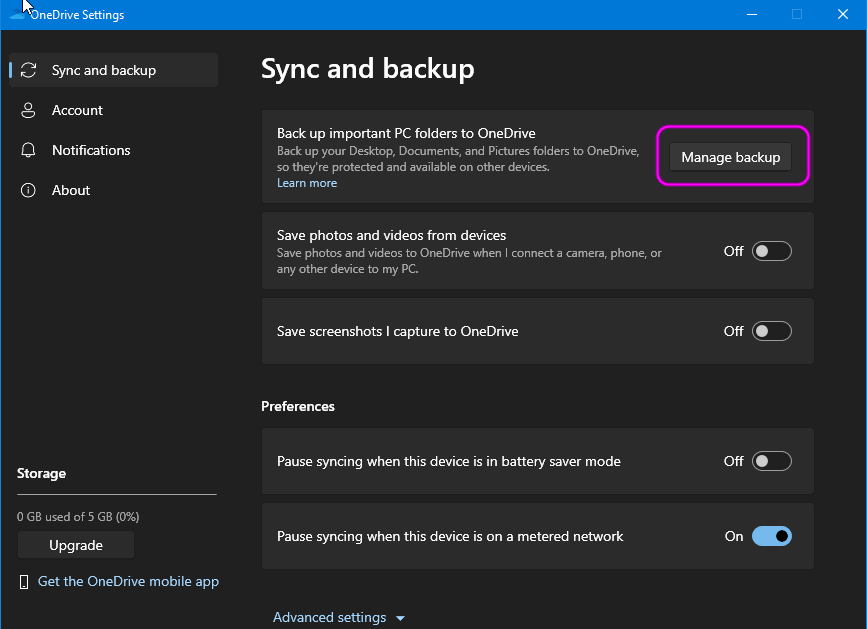The image size is (867, 629).
Task: Go to the Notifications section
Action: click(113, 150)
